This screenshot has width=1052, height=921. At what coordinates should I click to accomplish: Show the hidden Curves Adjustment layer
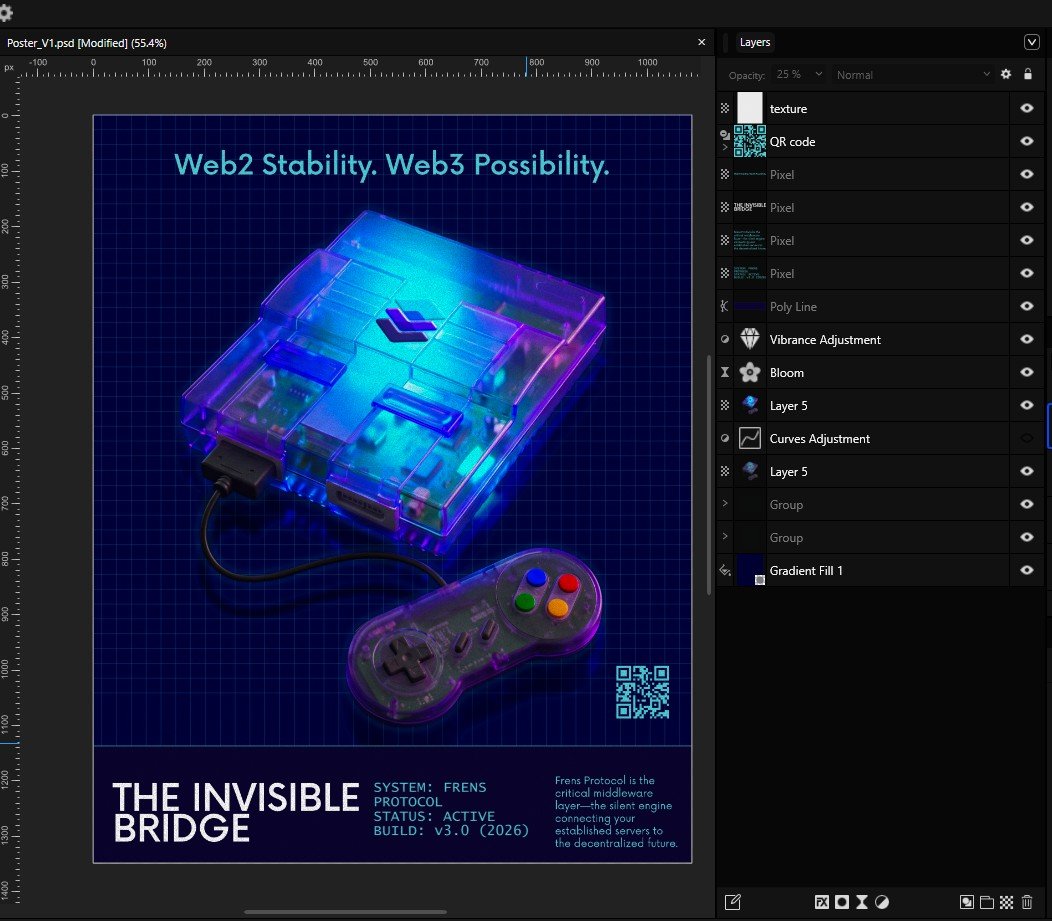(x=1026, y=438)
